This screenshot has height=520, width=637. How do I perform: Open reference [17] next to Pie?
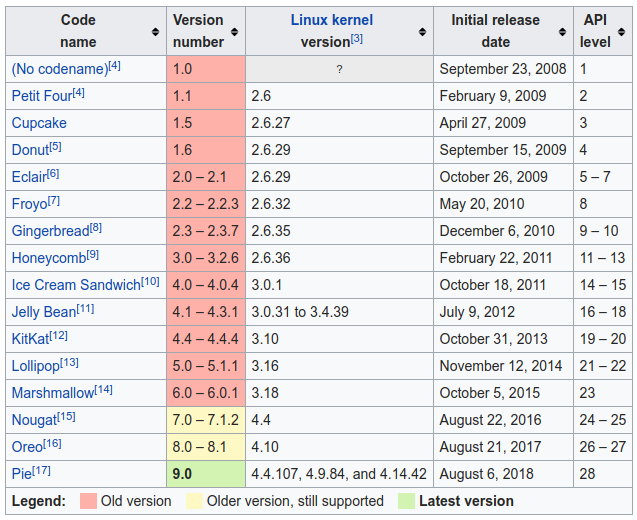click(41, 470)
